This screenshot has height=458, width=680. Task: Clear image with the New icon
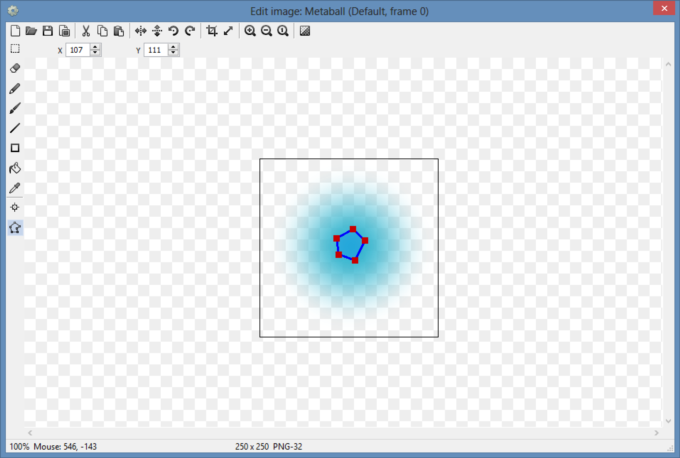15,31
